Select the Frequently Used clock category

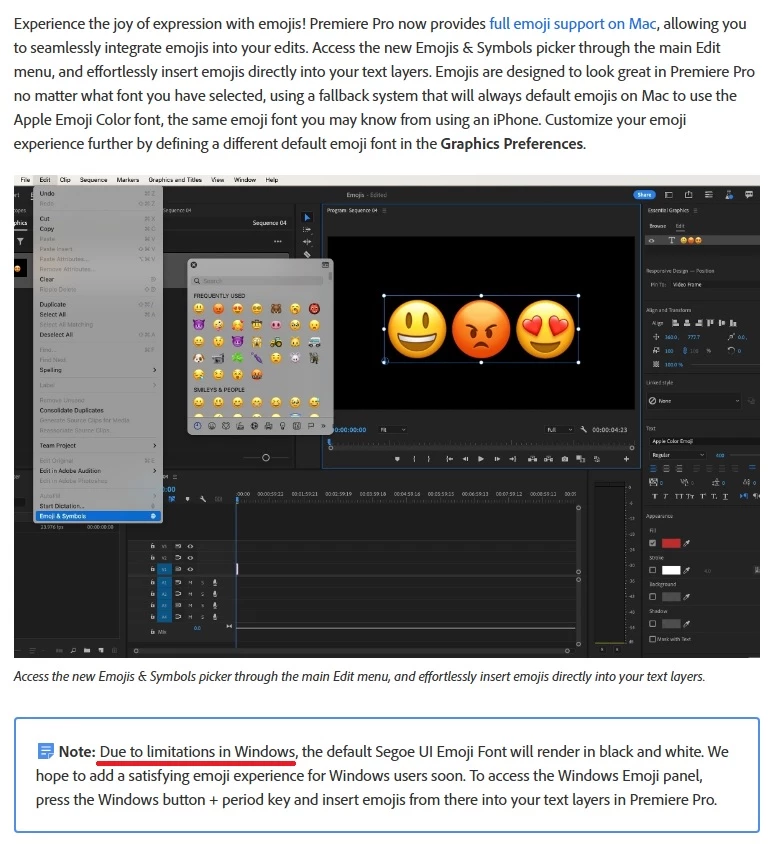click(x=198, y=426)
